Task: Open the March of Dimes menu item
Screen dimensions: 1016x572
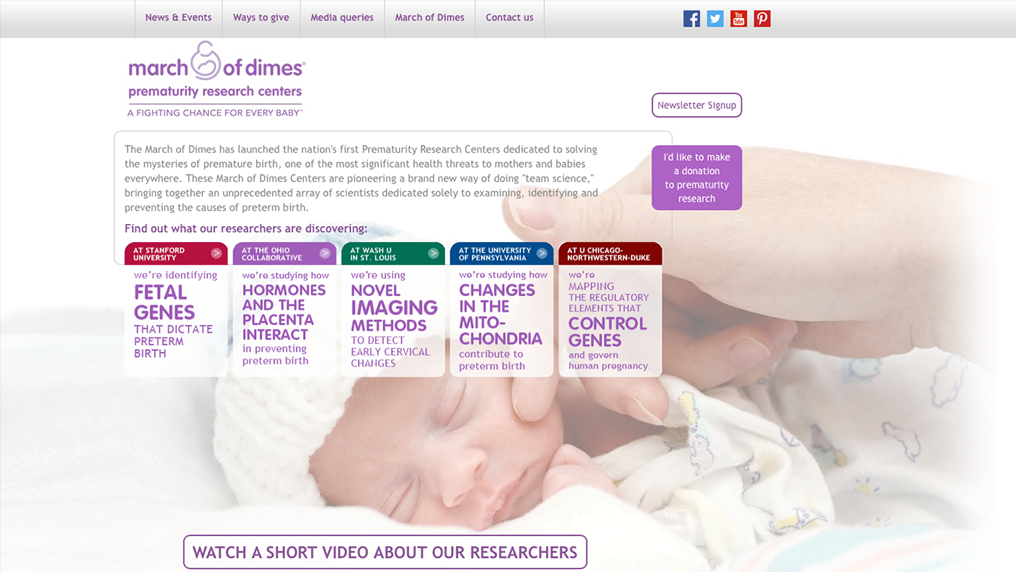Action: coord(430,18)
